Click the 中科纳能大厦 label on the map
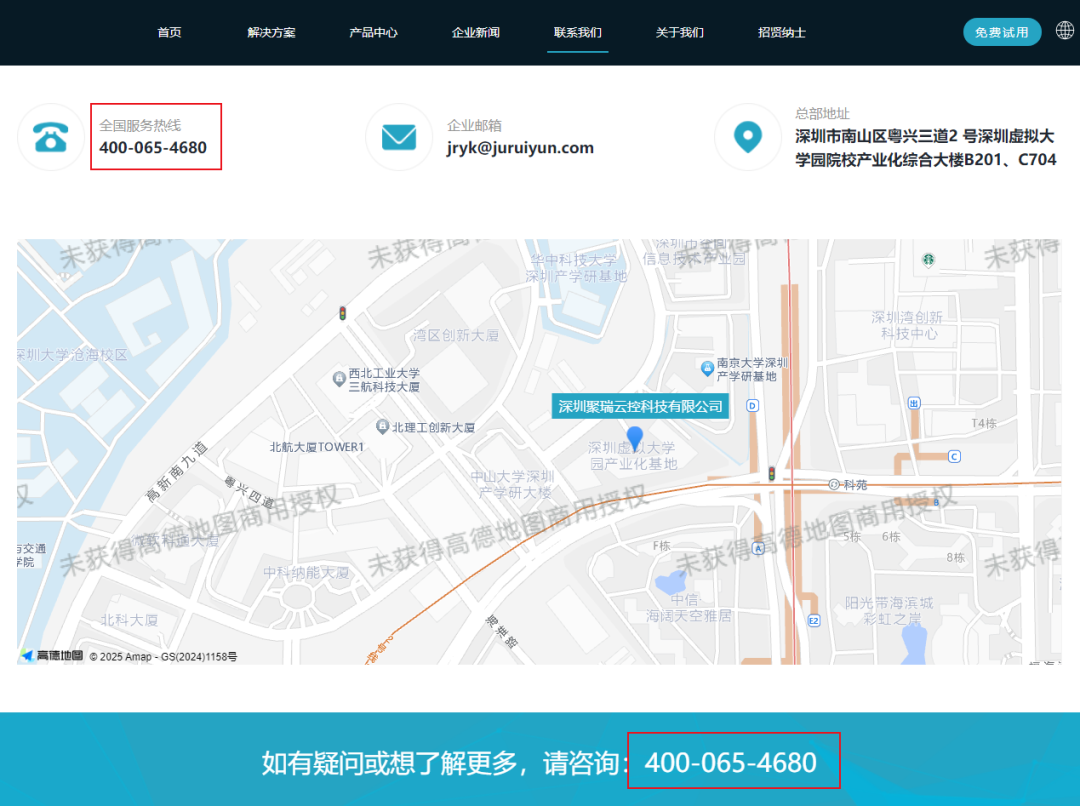This screenshot has height=806, width=1080. tap(307, 572)
